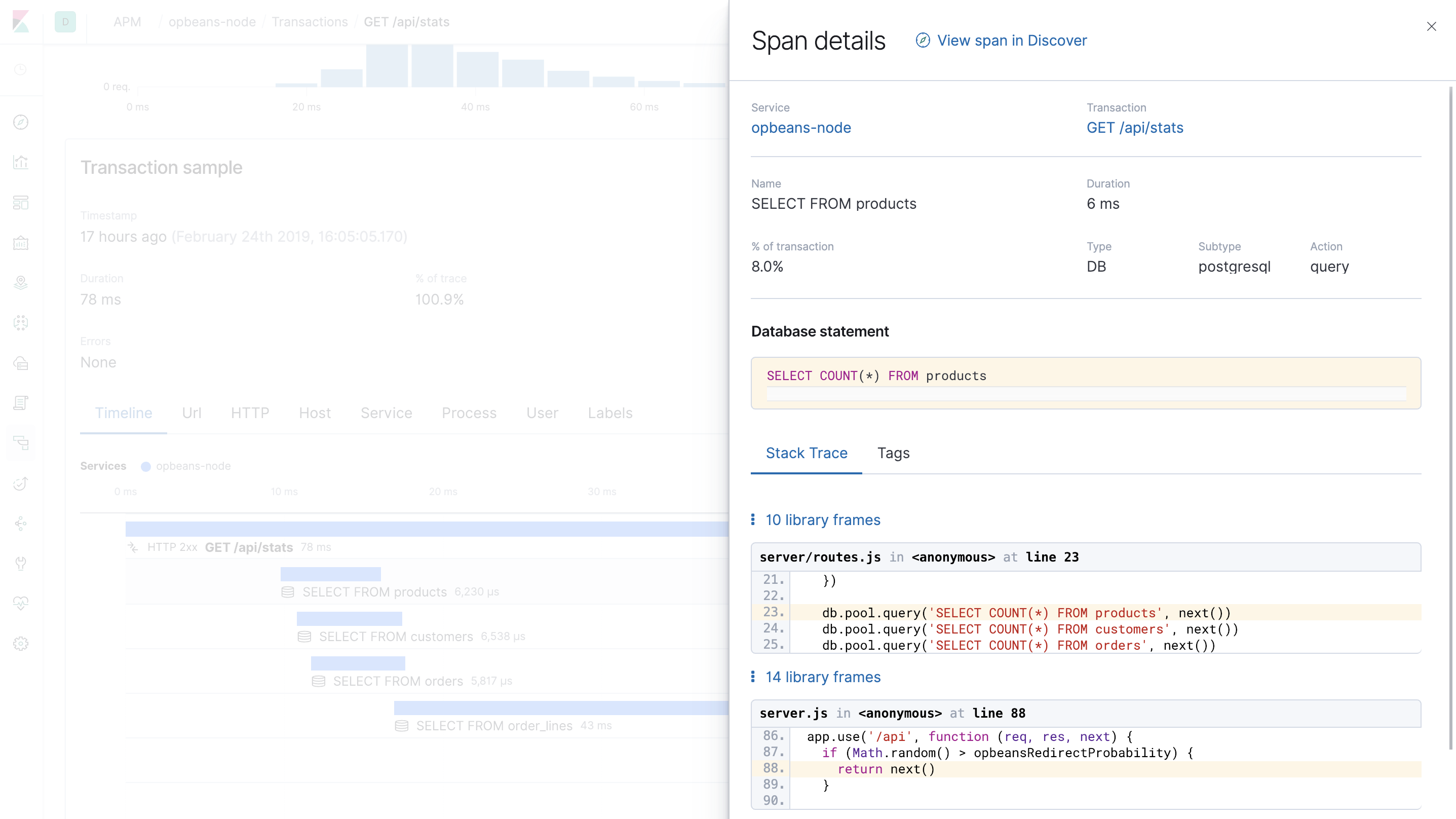Screen dimensions: 1456x819
Task: Expand the 14 library frames section
Action: [822, 677]
